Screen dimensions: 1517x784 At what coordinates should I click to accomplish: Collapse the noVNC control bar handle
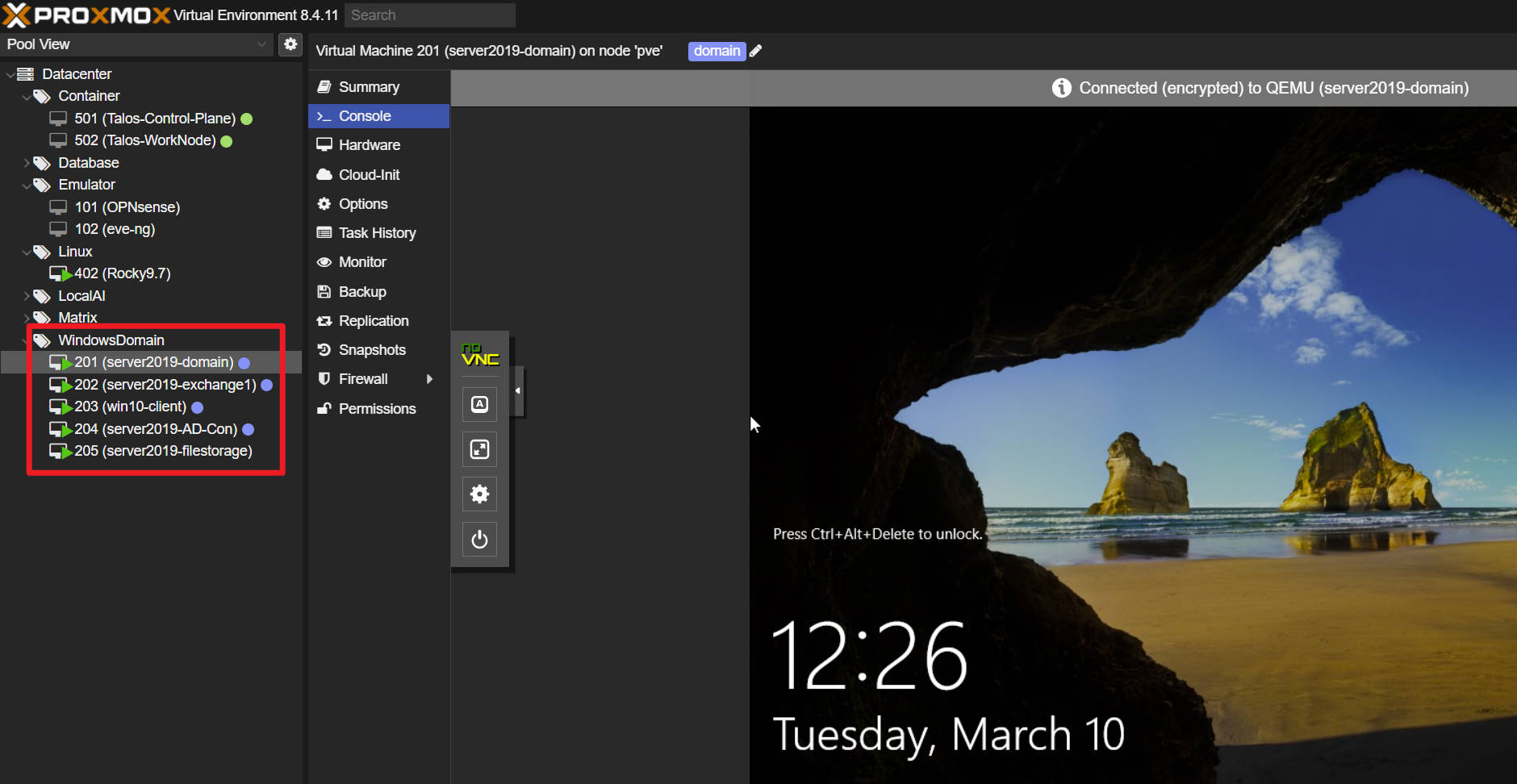(518, 391)
